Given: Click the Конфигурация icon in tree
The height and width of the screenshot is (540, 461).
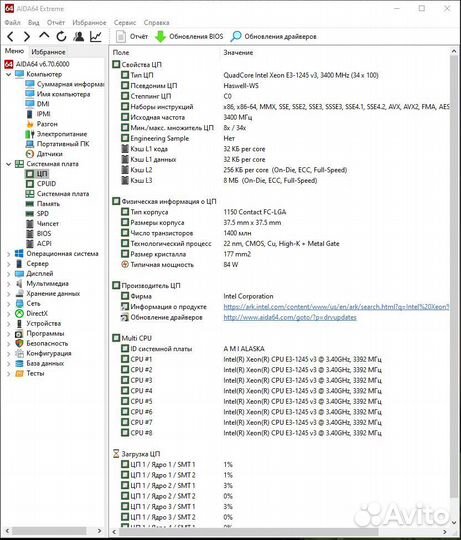Looking at the screenshot, I should 20,354.
